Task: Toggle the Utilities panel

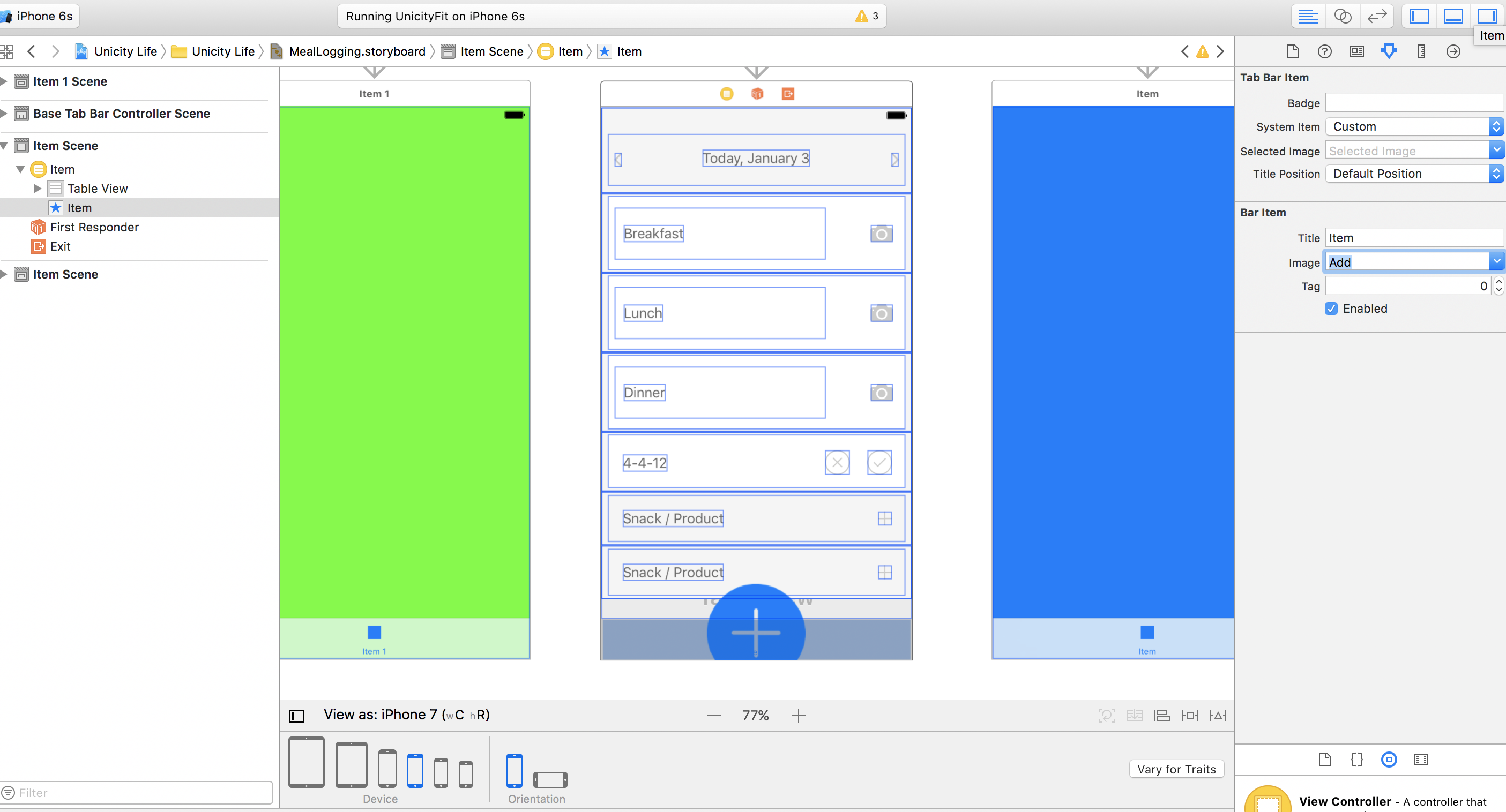Action: point(1487,17)
